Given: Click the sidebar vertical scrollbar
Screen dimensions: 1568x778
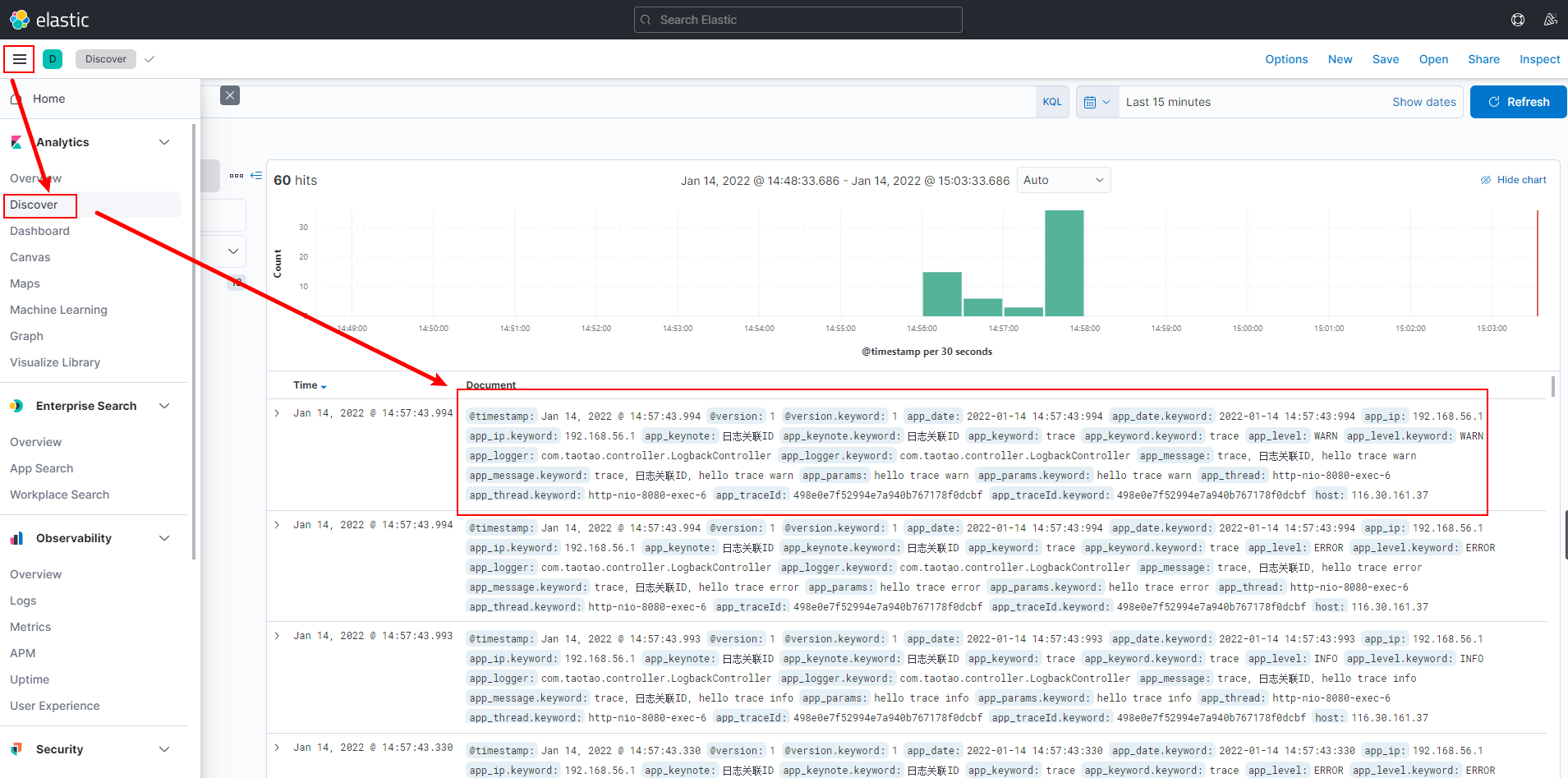Looking at the screenshot, I should (x=194, y=341).
